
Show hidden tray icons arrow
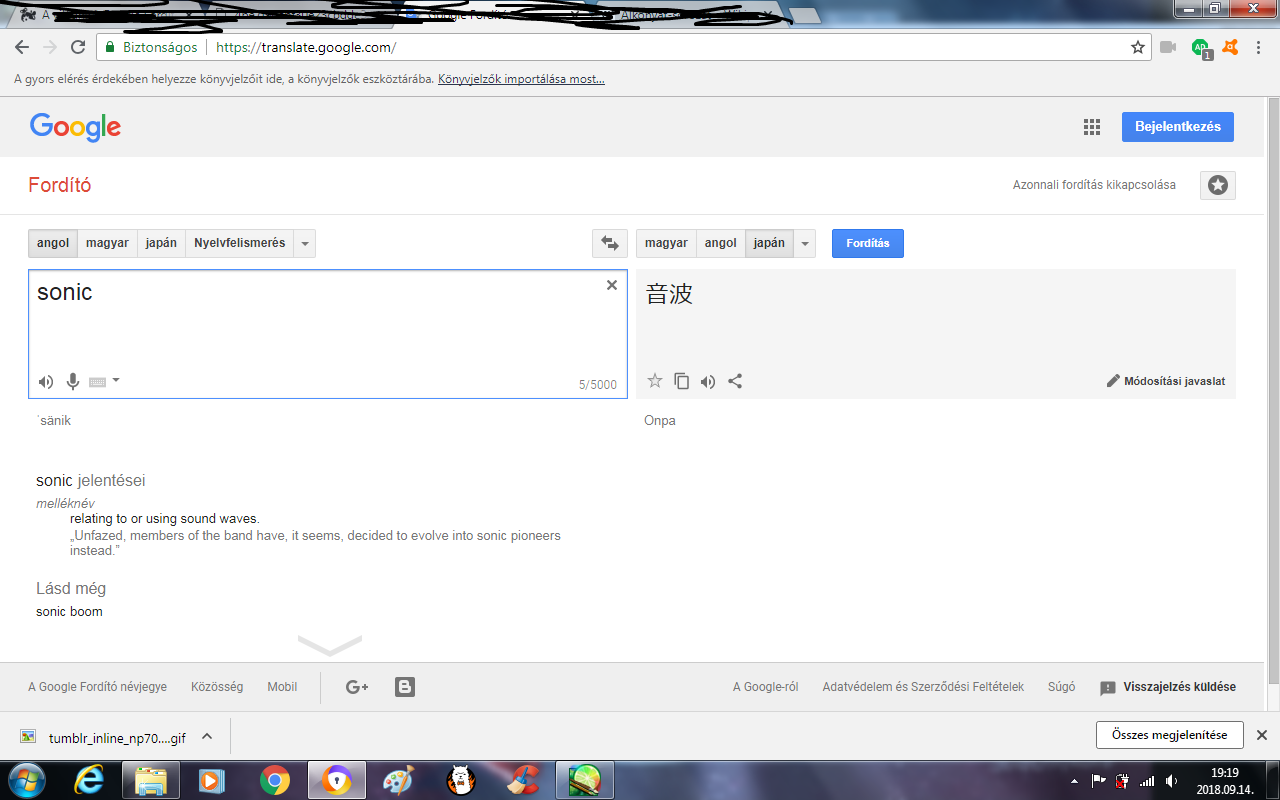[1075, 780]
